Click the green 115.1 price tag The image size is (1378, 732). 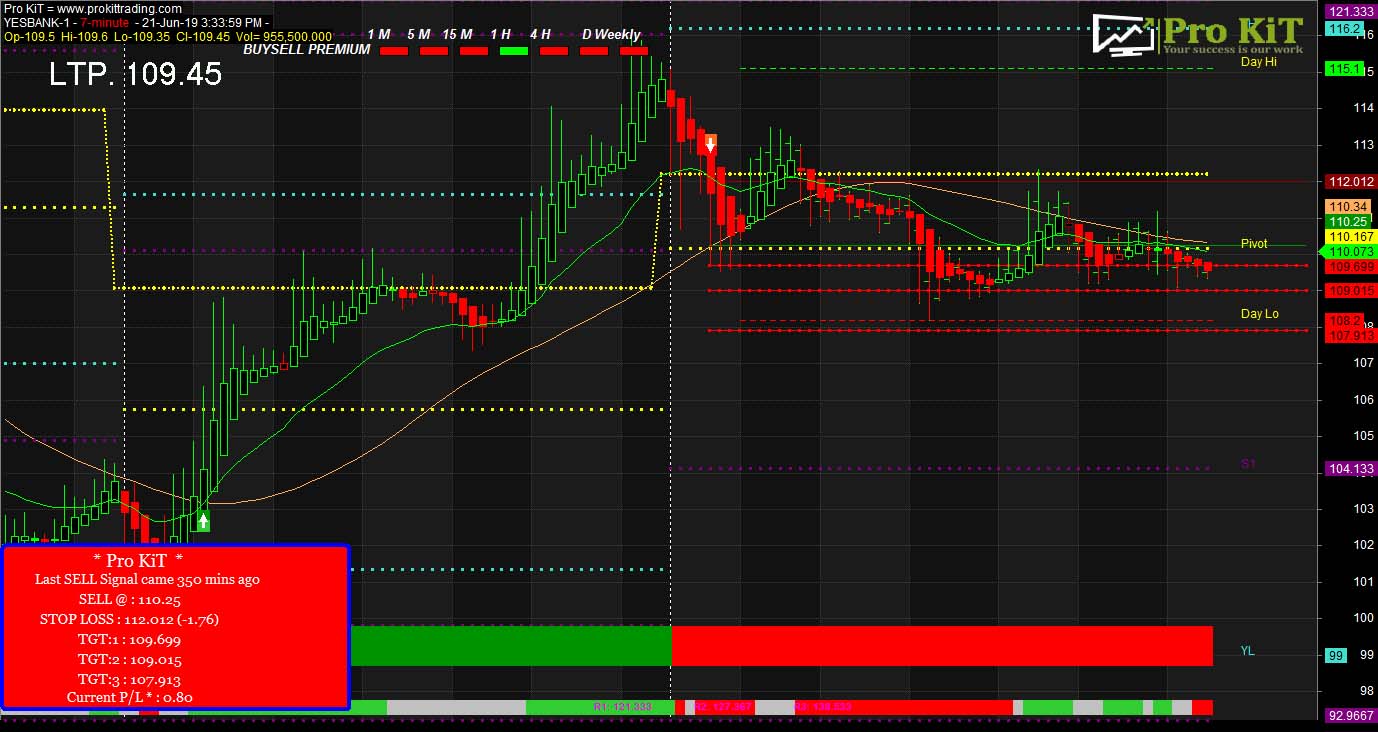[1346, 69]
